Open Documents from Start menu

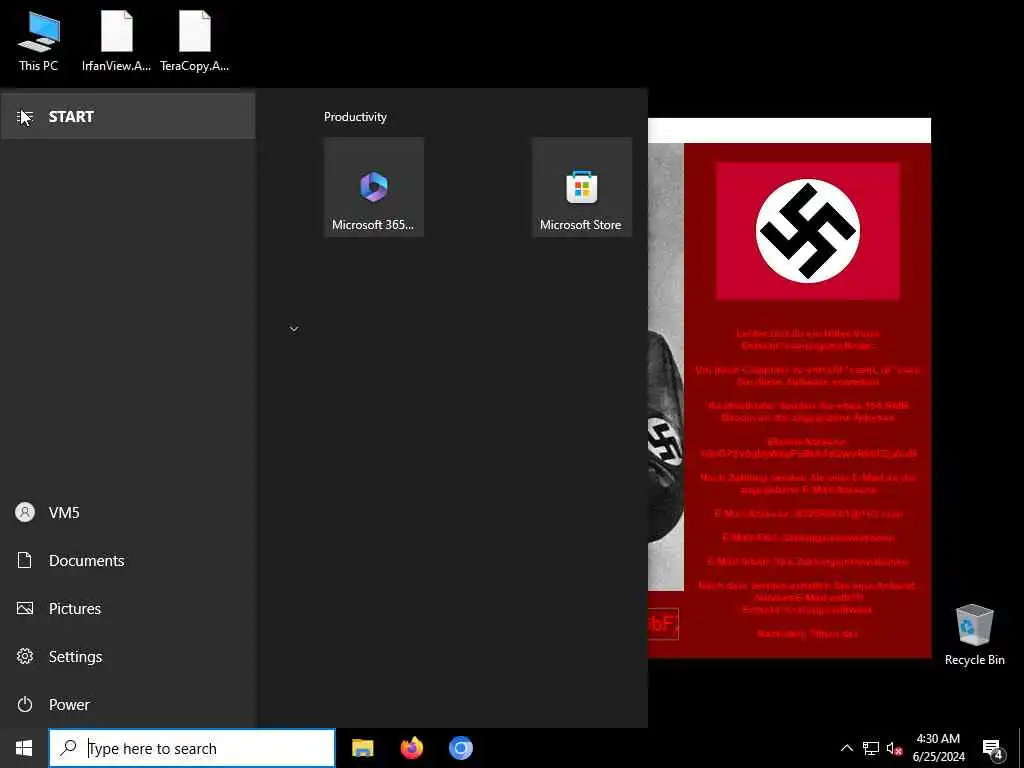pos(128,560)
